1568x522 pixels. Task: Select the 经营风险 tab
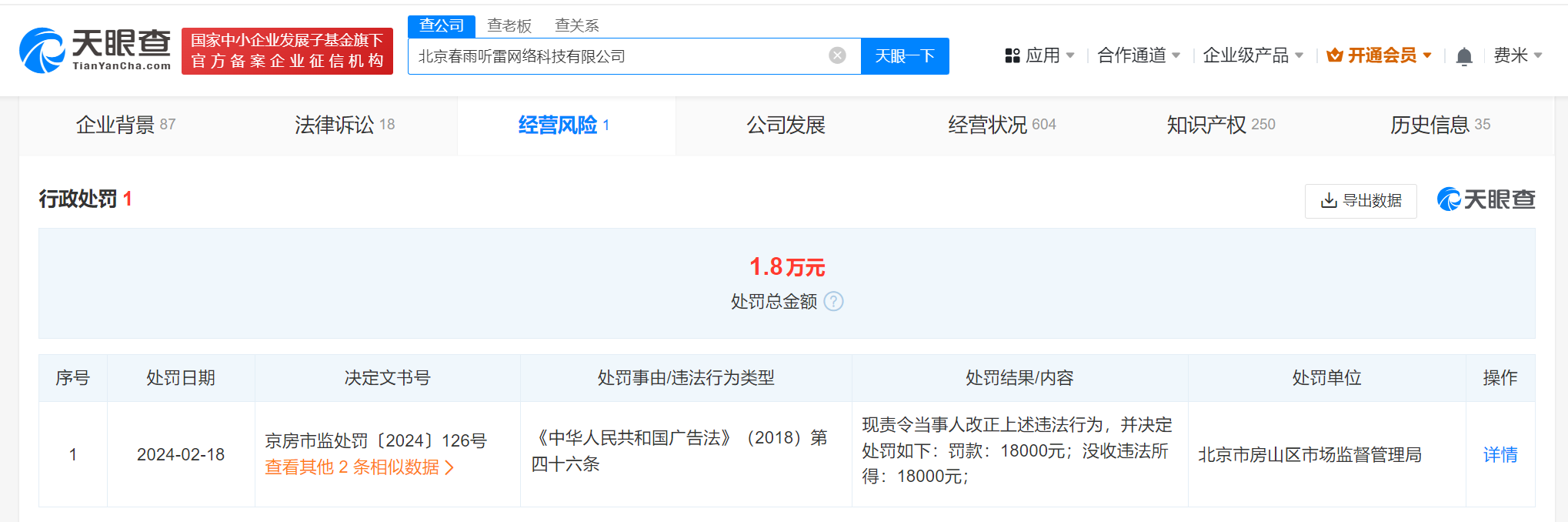click(566, 125)
